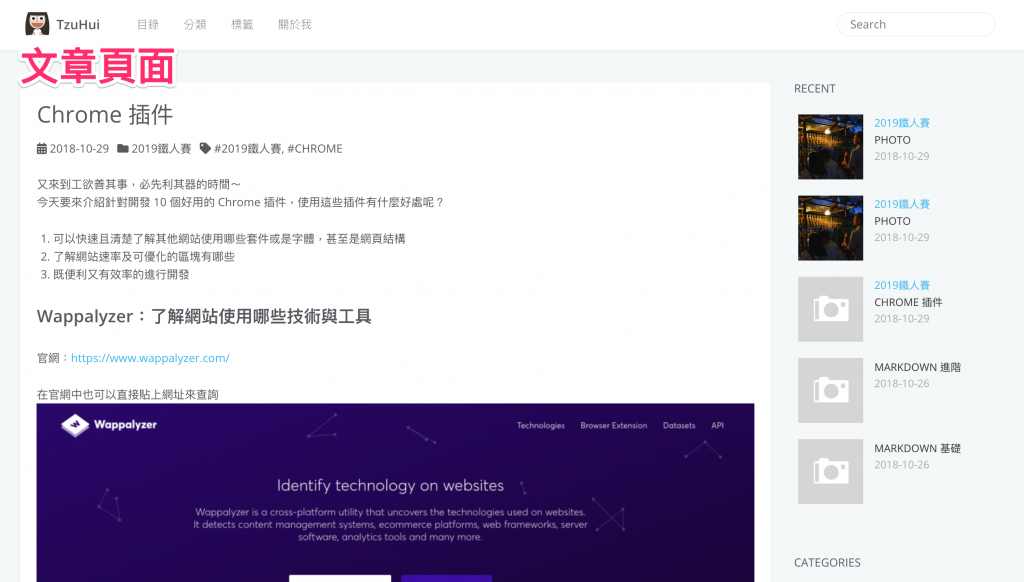Open the second PHOTO post thumbnail
The height and width of the screenshot is (582, 1024).
click(830, 228)
